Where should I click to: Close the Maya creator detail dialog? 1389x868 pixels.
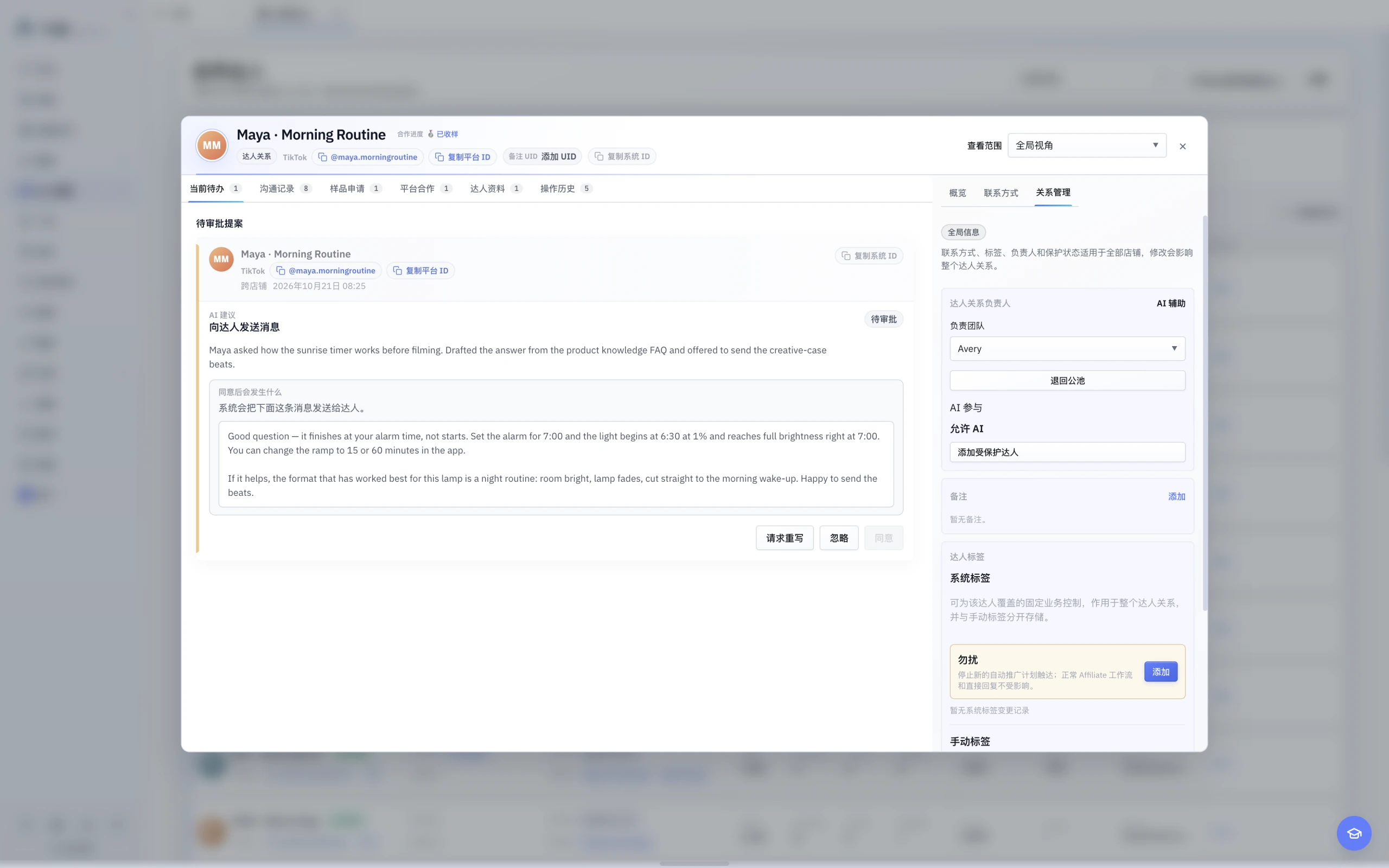[x=1182, y=146]
